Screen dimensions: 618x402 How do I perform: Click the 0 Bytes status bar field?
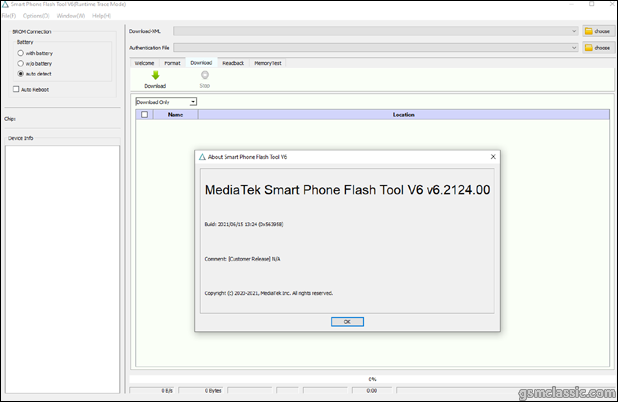(x=201, y=391)
